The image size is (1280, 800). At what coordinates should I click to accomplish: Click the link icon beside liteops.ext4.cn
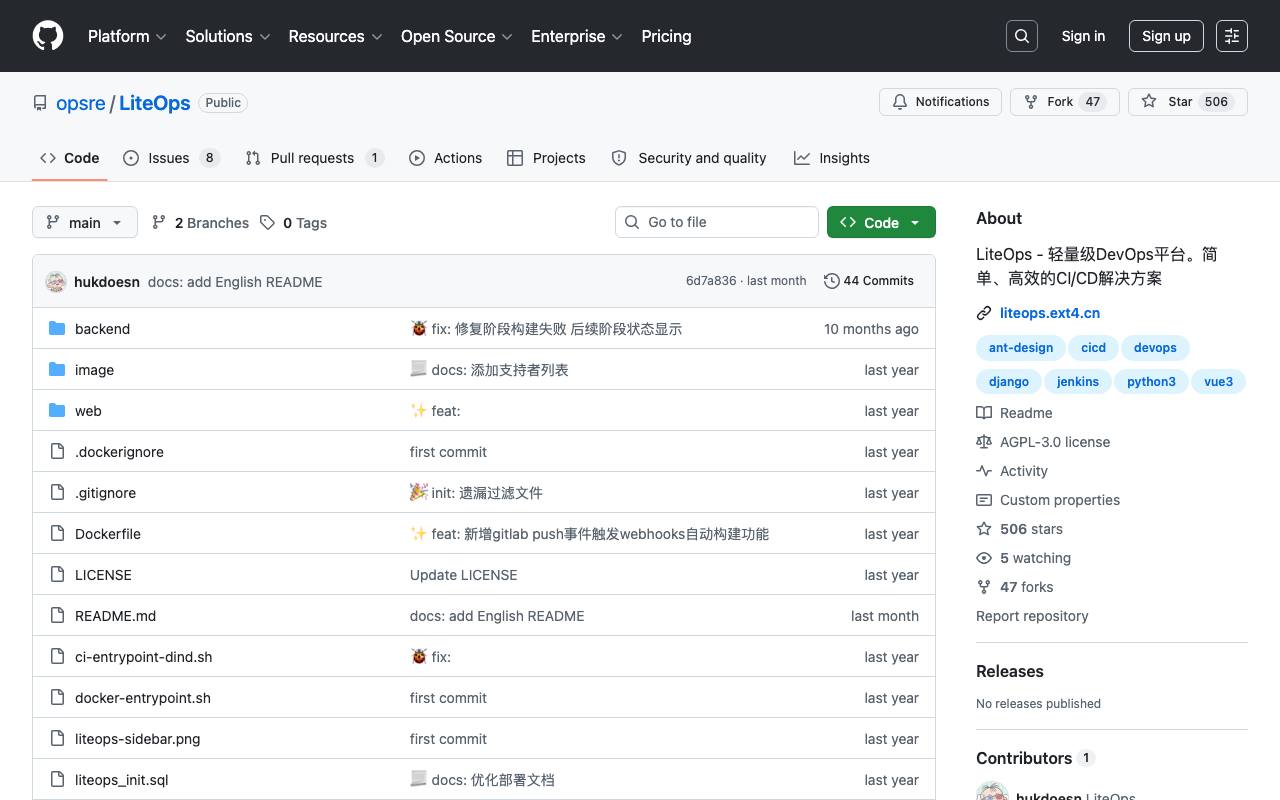984,313
